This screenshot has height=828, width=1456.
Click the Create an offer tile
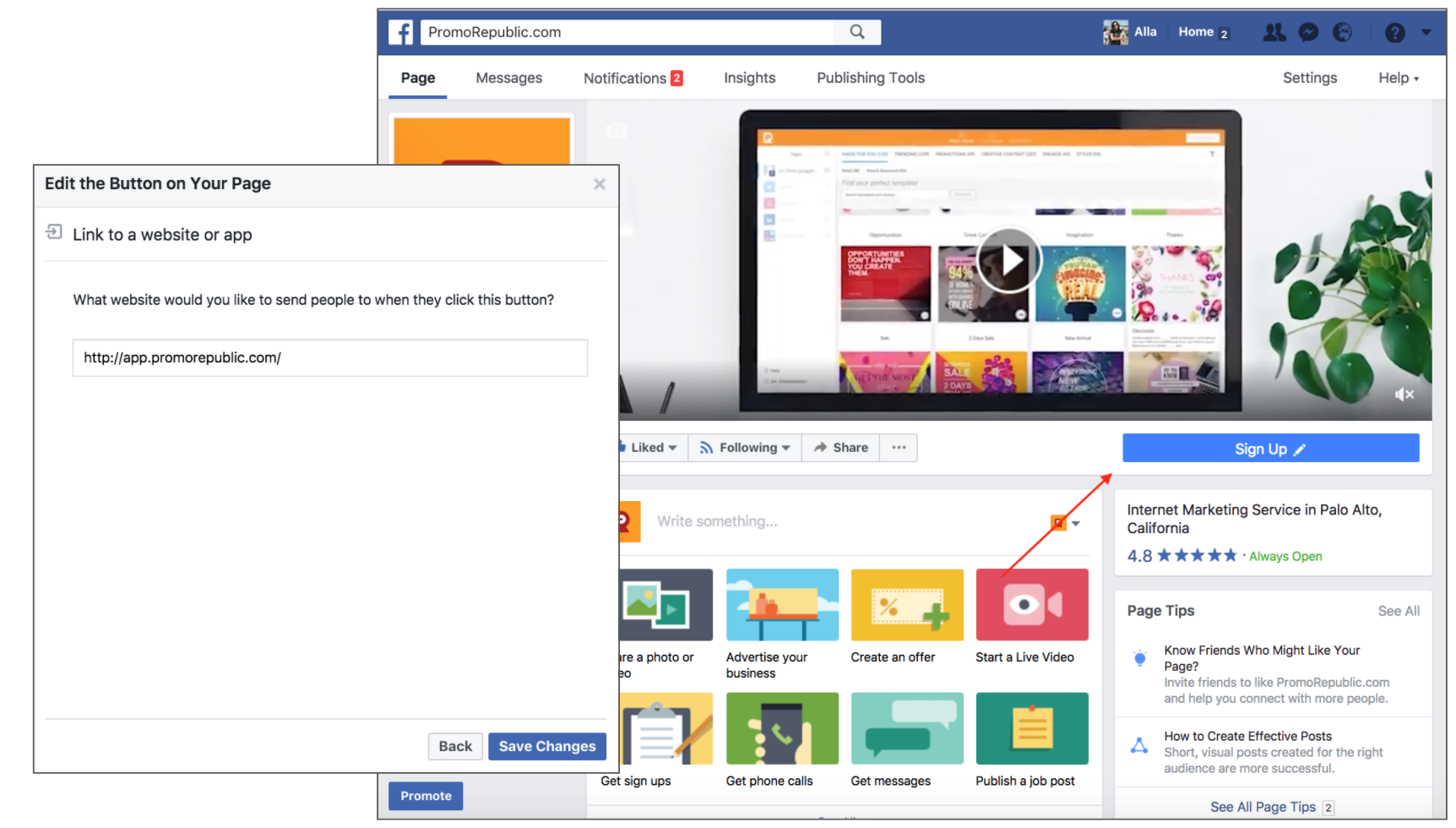907,617
